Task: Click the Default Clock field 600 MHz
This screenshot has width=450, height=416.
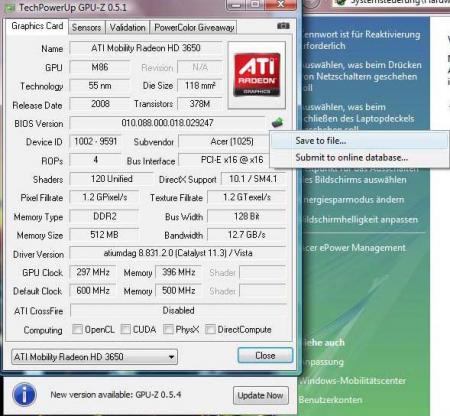Action: pos(93,291)
